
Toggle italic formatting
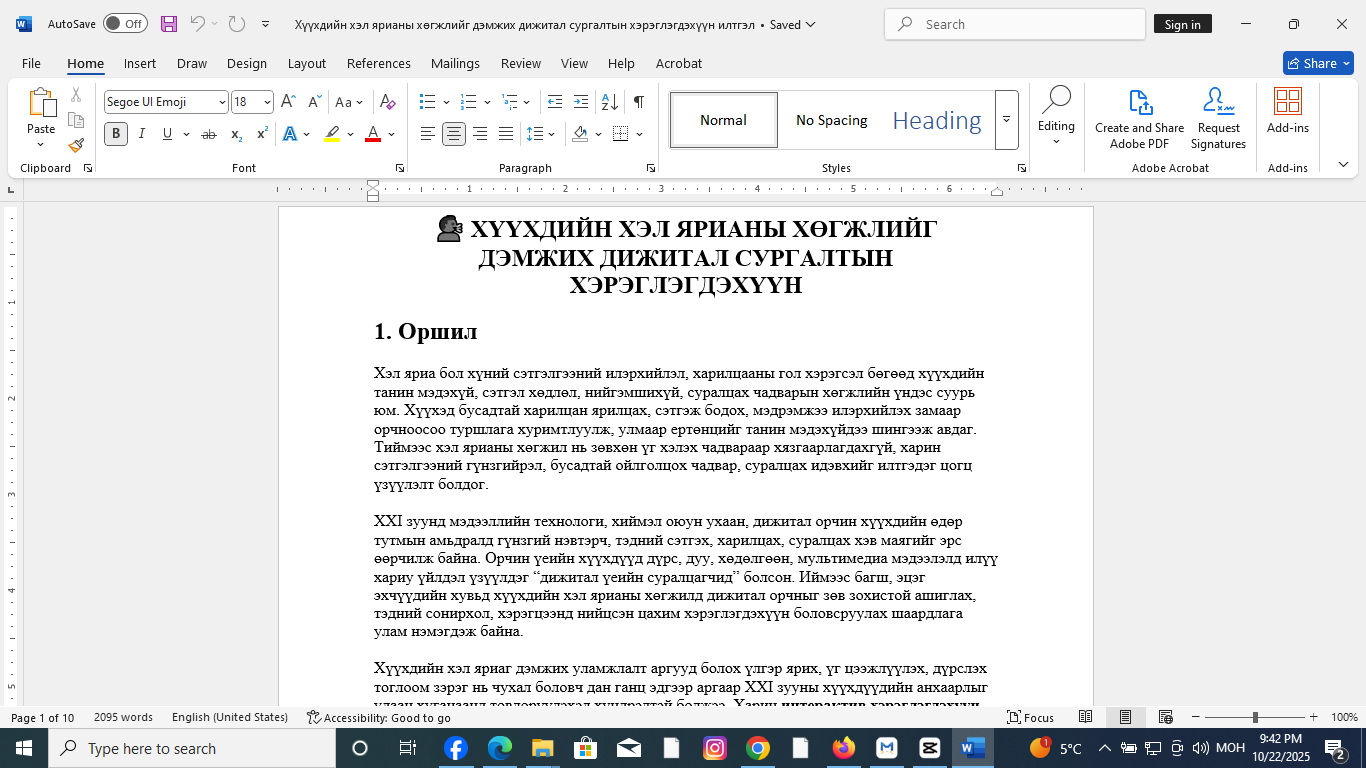click(x=141, y=133)
